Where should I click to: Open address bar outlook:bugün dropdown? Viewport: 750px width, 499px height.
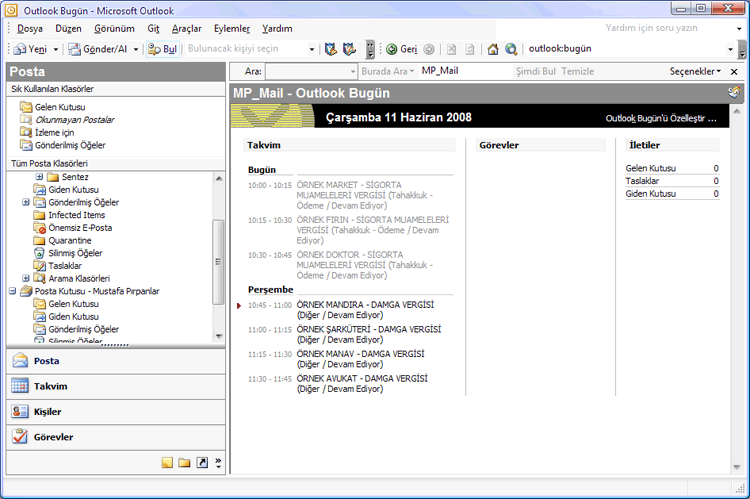pyautogui.click(x=730, y=49)
